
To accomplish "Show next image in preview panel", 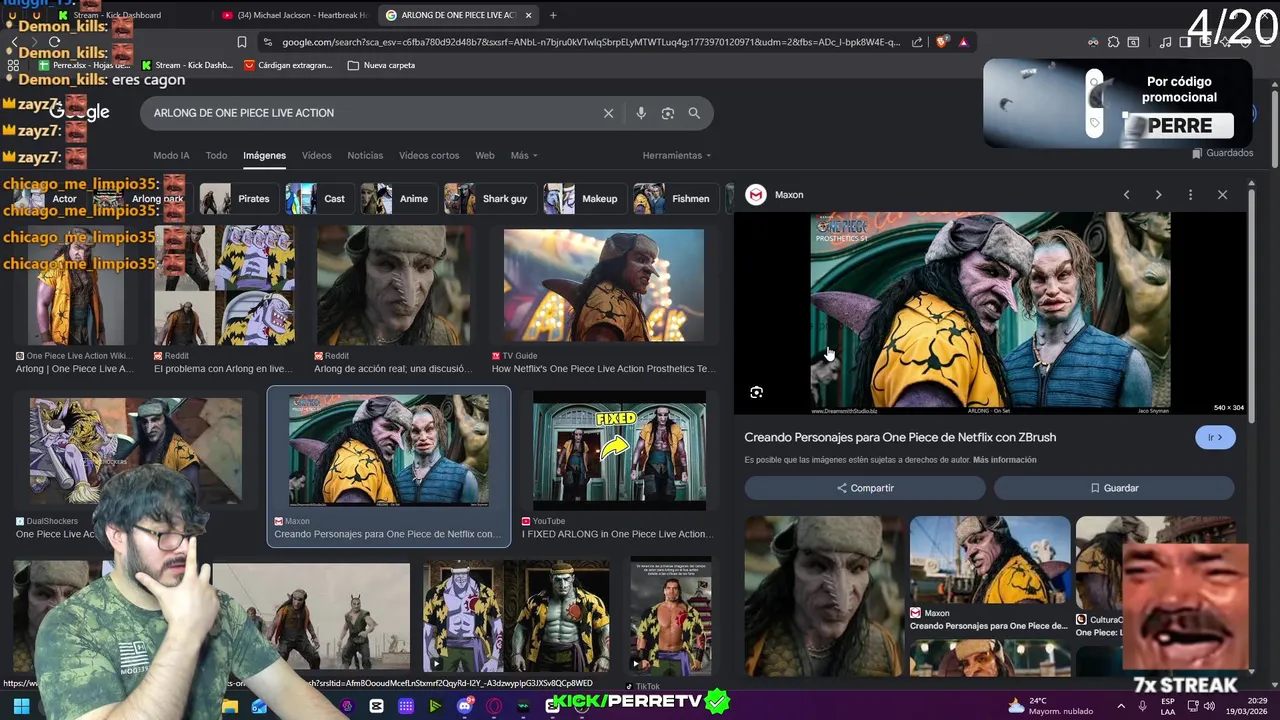I will (1158, 195).
